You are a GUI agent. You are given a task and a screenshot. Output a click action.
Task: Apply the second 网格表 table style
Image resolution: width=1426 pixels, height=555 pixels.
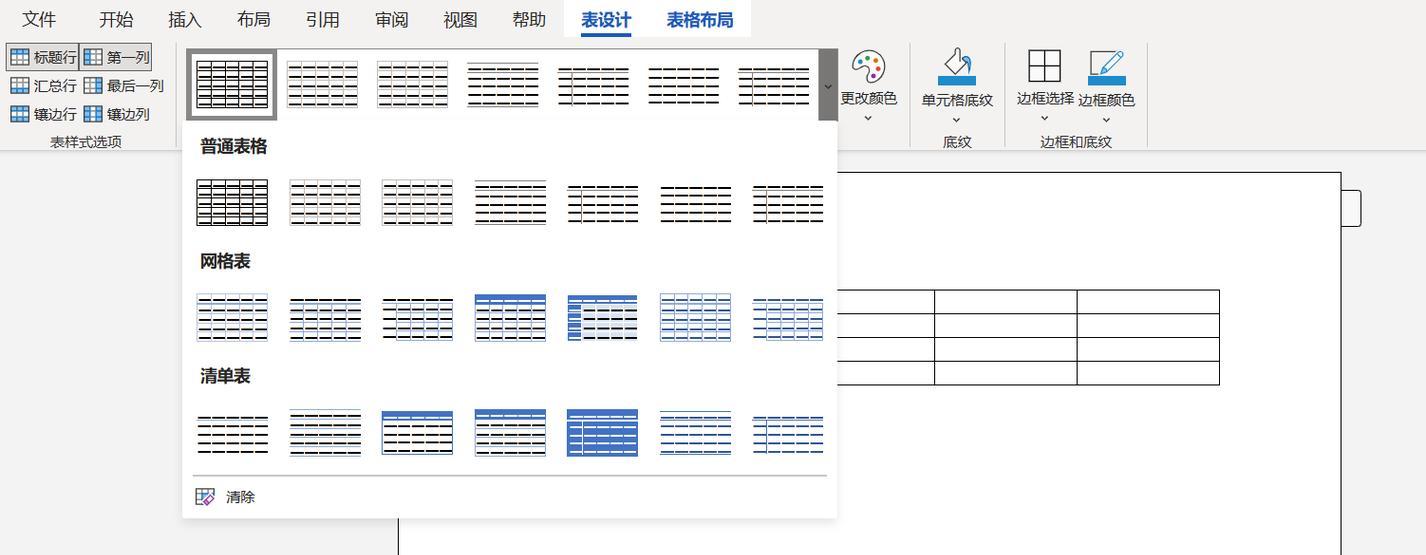[325, 318]
